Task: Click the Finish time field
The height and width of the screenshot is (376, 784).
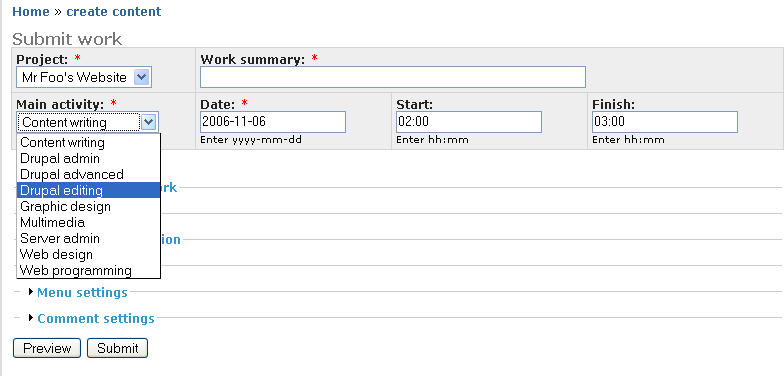Action: point(665,122)
